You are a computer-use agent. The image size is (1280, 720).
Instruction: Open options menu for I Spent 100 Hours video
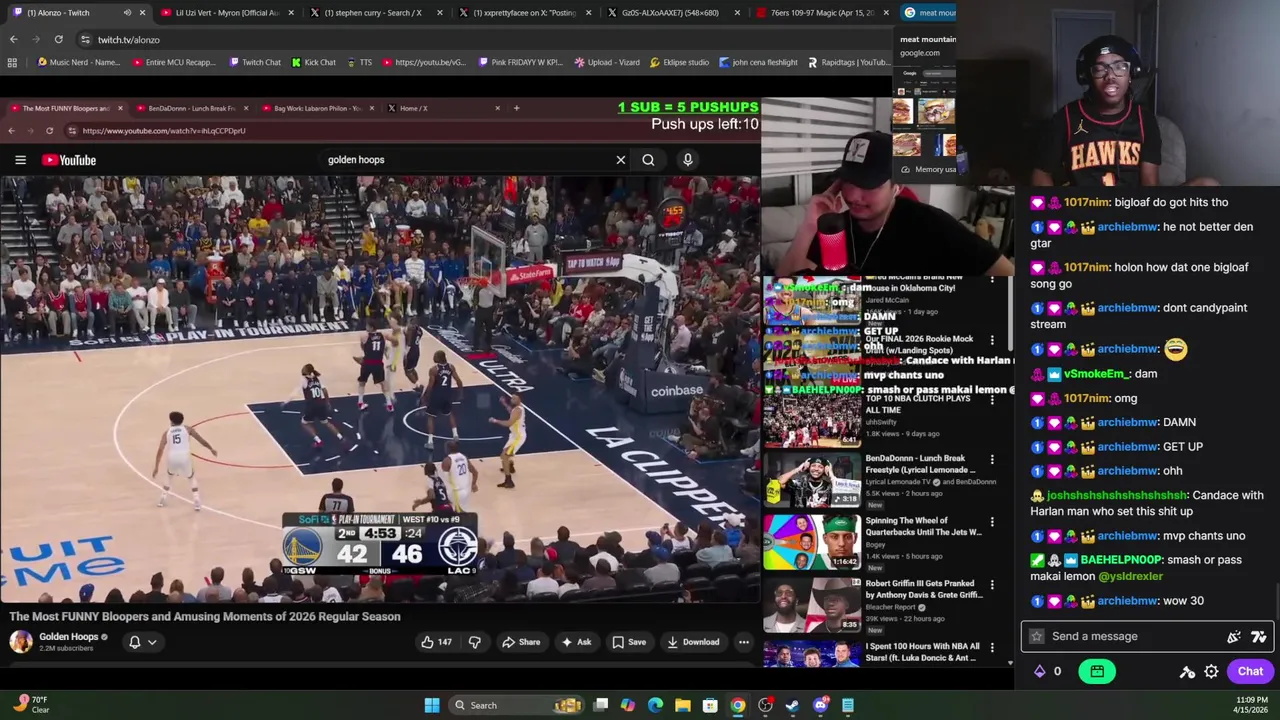[992, 648]
